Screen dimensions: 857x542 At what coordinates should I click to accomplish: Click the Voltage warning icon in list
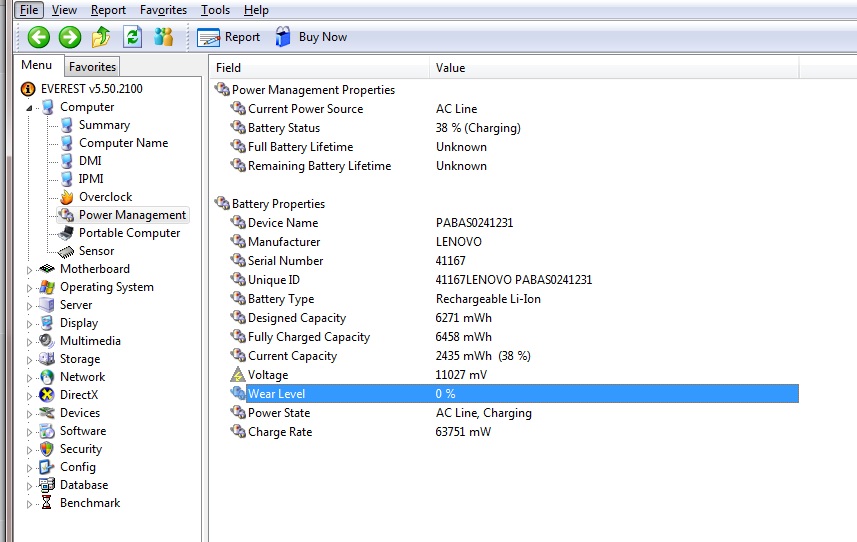click(x=238, y=375)
